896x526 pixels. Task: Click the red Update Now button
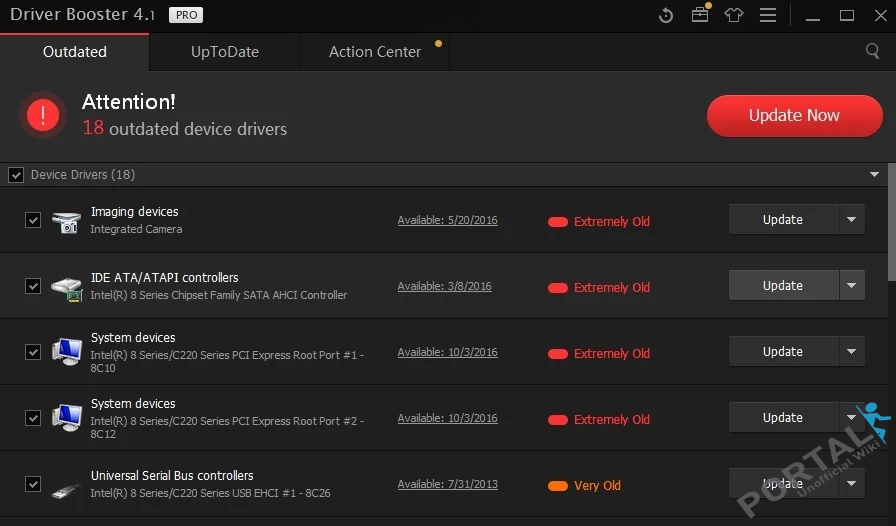(x=794, y=115)
